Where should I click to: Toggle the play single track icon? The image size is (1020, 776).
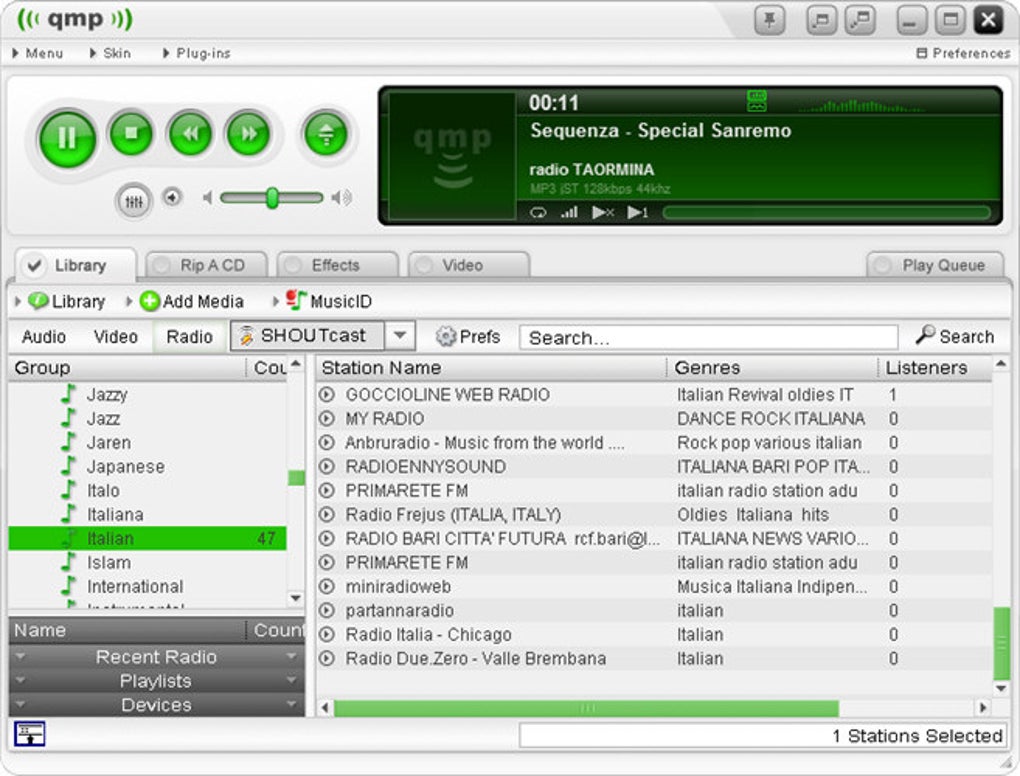pyautogui.click(x=638, y=213)
